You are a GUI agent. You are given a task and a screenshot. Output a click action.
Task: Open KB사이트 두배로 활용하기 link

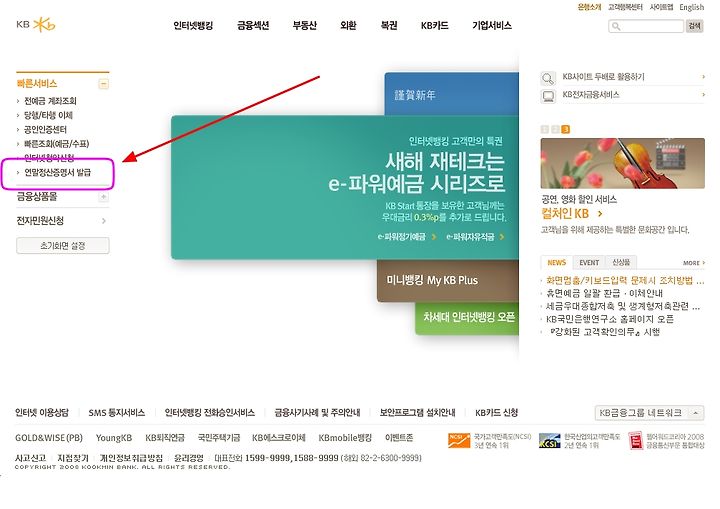click(603, 77)
